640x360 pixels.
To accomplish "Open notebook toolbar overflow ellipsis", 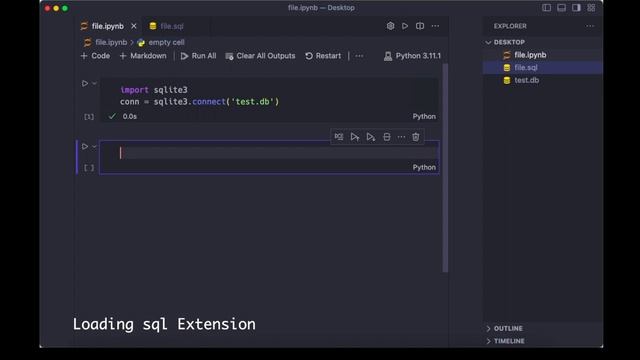I will click(359, 56).
